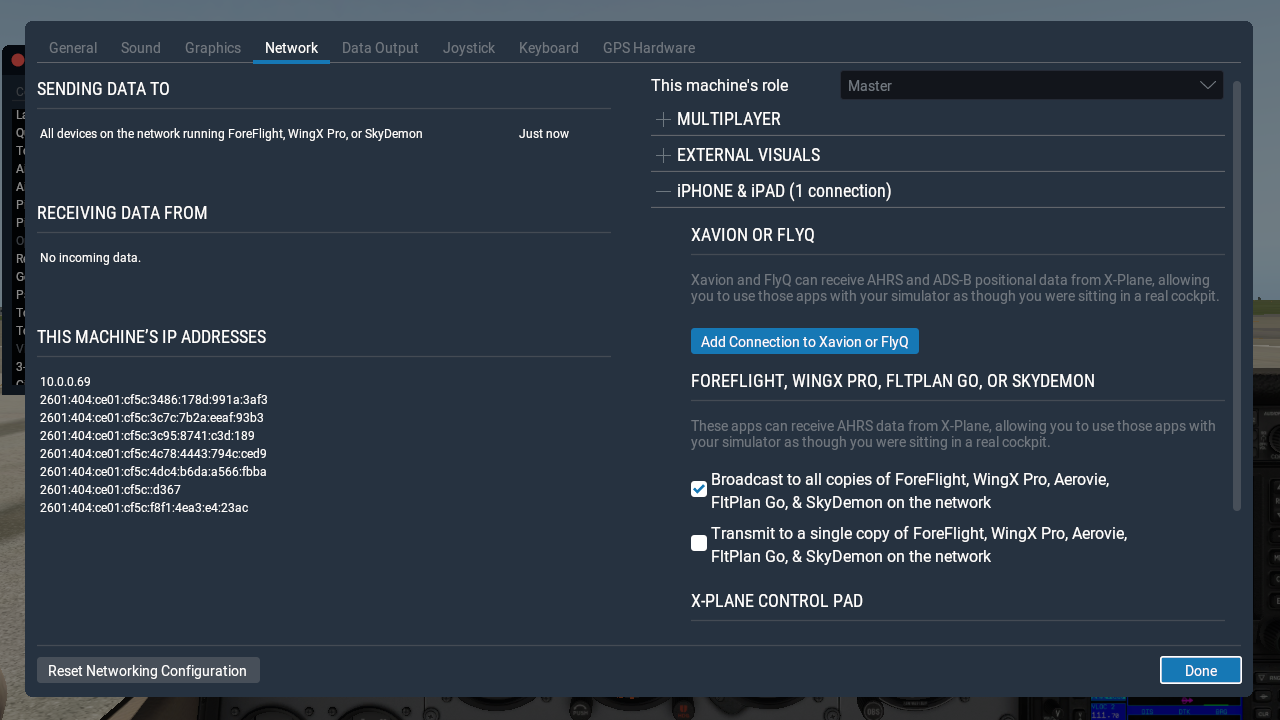This screenshot has height=720, width=1280.
Task: Click the role dropdown chevron arrow
Action: click(1207, 86)
